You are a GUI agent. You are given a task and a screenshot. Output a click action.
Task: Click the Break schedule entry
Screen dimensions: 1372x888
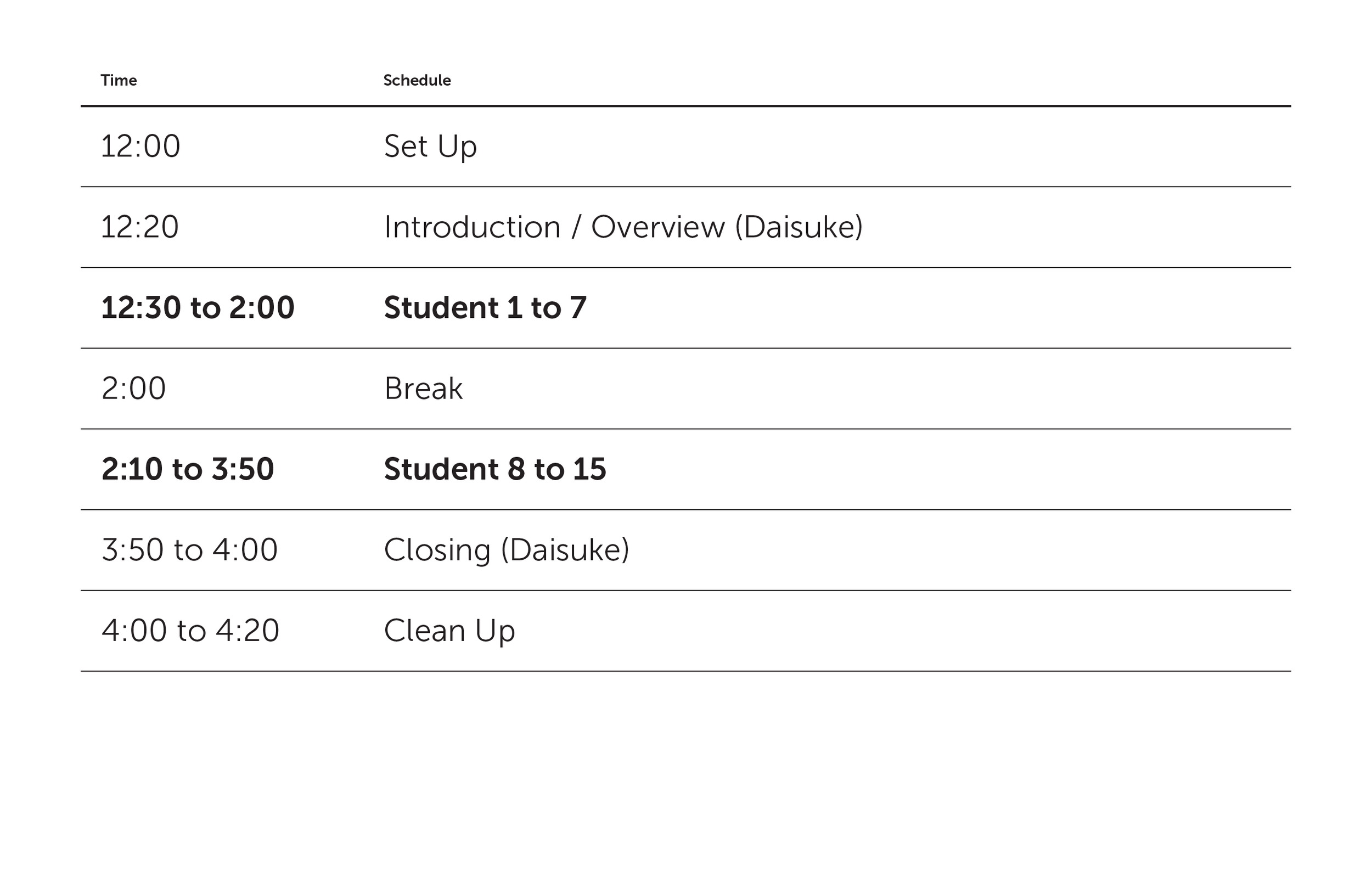pyautogui.click(x=423, y=388)
